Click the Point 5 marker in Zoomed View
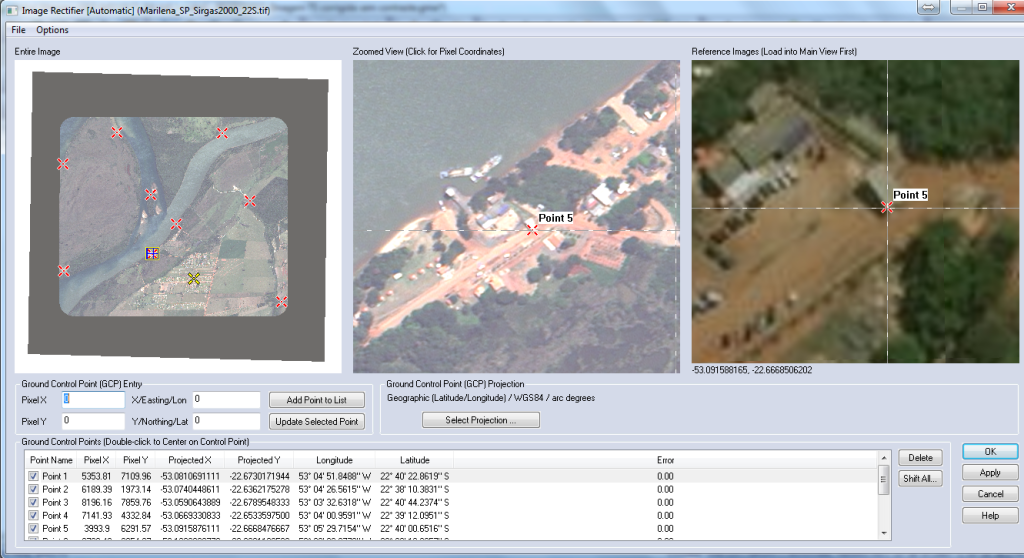1024x558 pixels. click(532, 229)
